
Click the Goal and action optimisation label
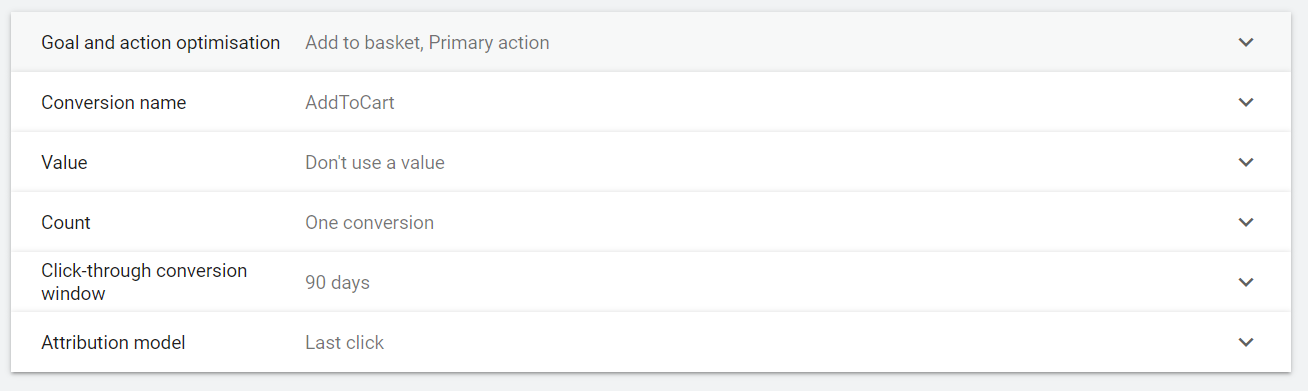pyautogui.click(x=160, y=43)
